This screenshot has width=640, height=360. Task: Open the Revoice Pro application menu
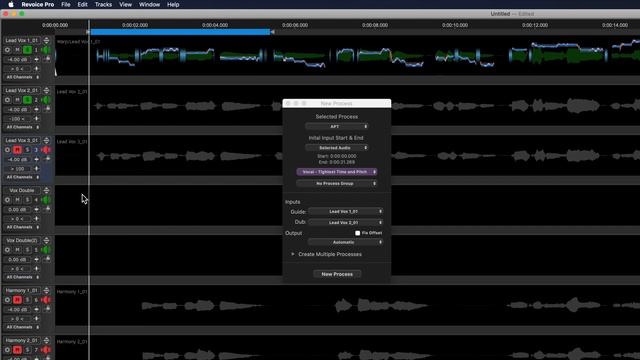click(x=38, y=4)
